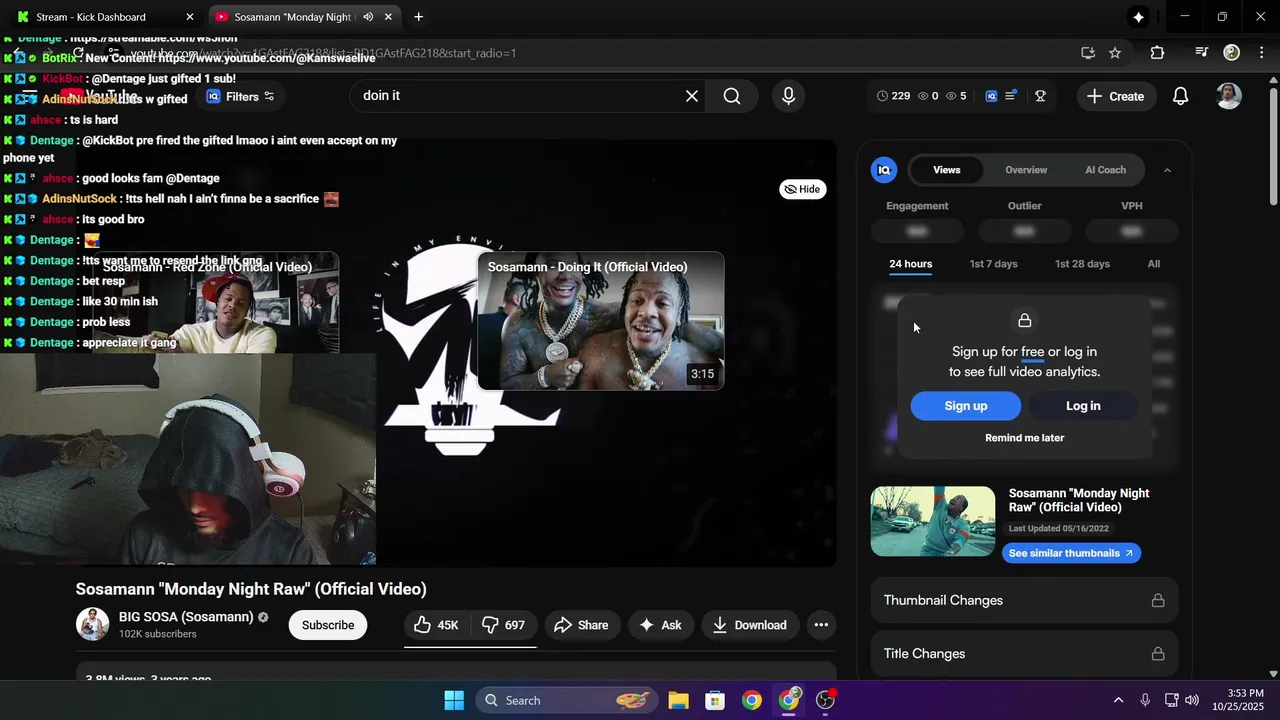Collapse the vidIQ panel with chevron
The image size is (1280, 720).
click(1167, 170)
